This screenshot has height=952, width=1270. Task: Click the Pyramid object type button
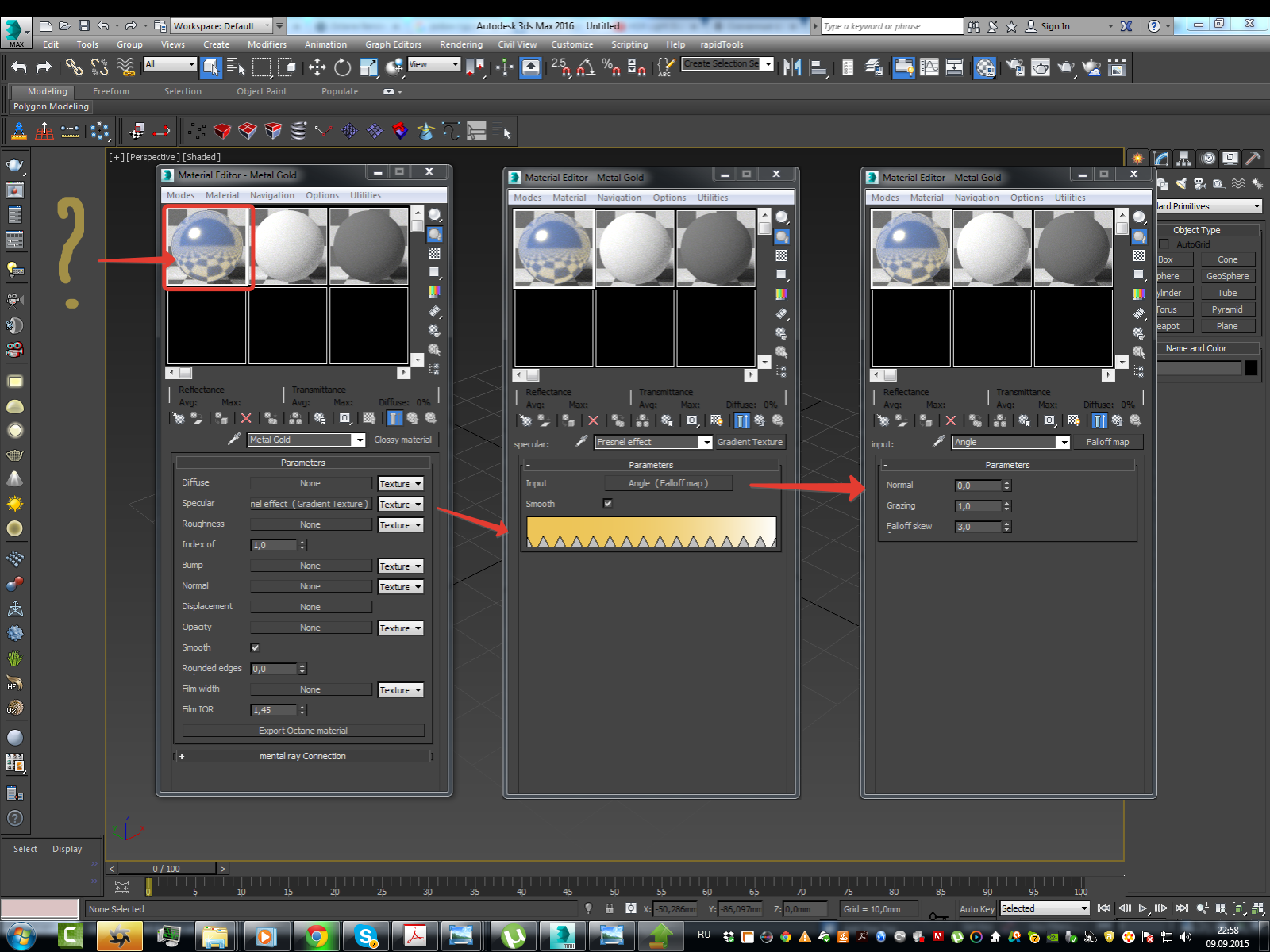[x=1227, y=309]
